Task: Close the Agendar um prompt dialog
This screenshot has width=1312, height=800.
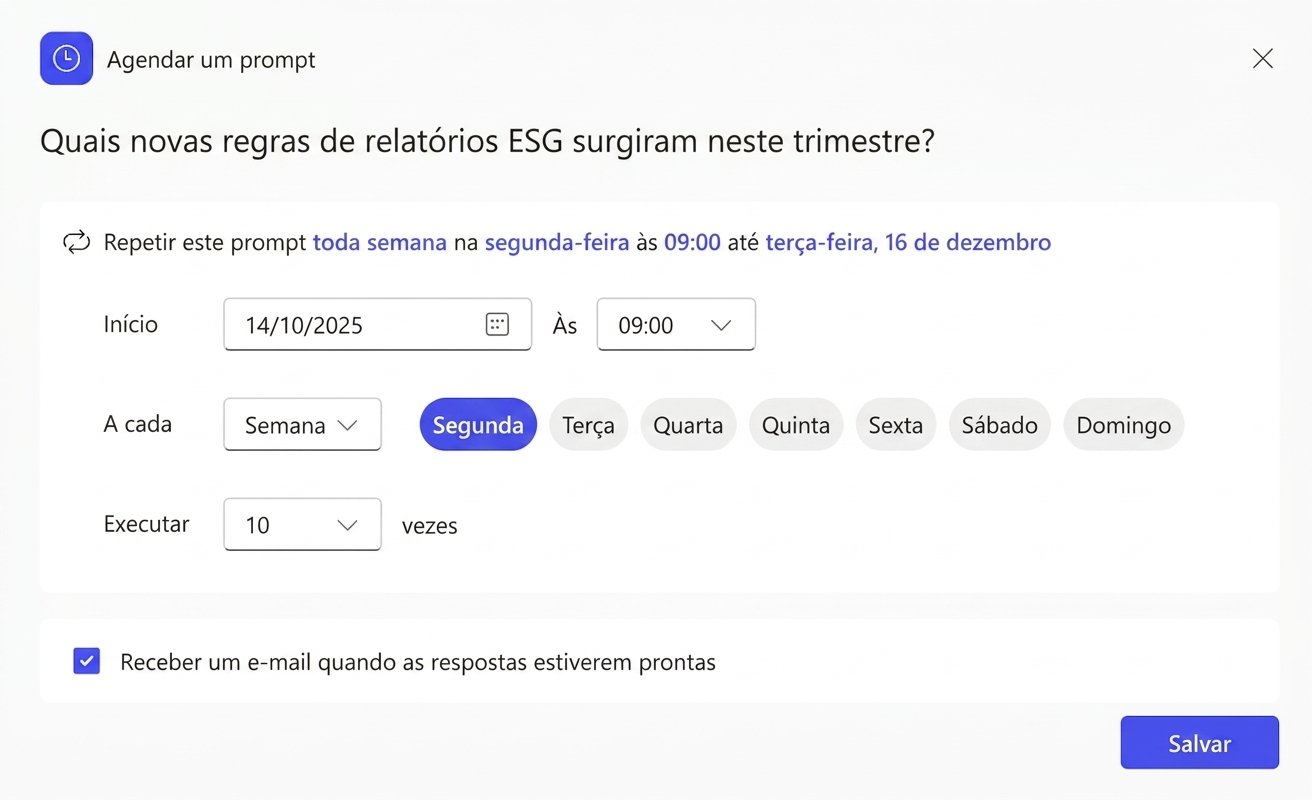Action: click(1263, 59)
